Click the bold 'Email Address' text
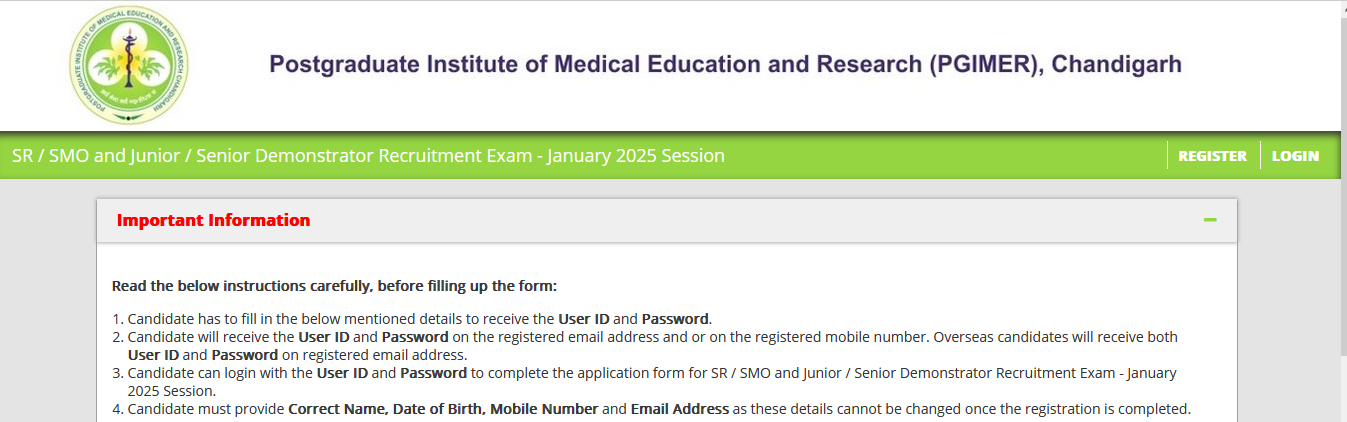Viewport: 1347px width, 422px height. click(680, 409)
